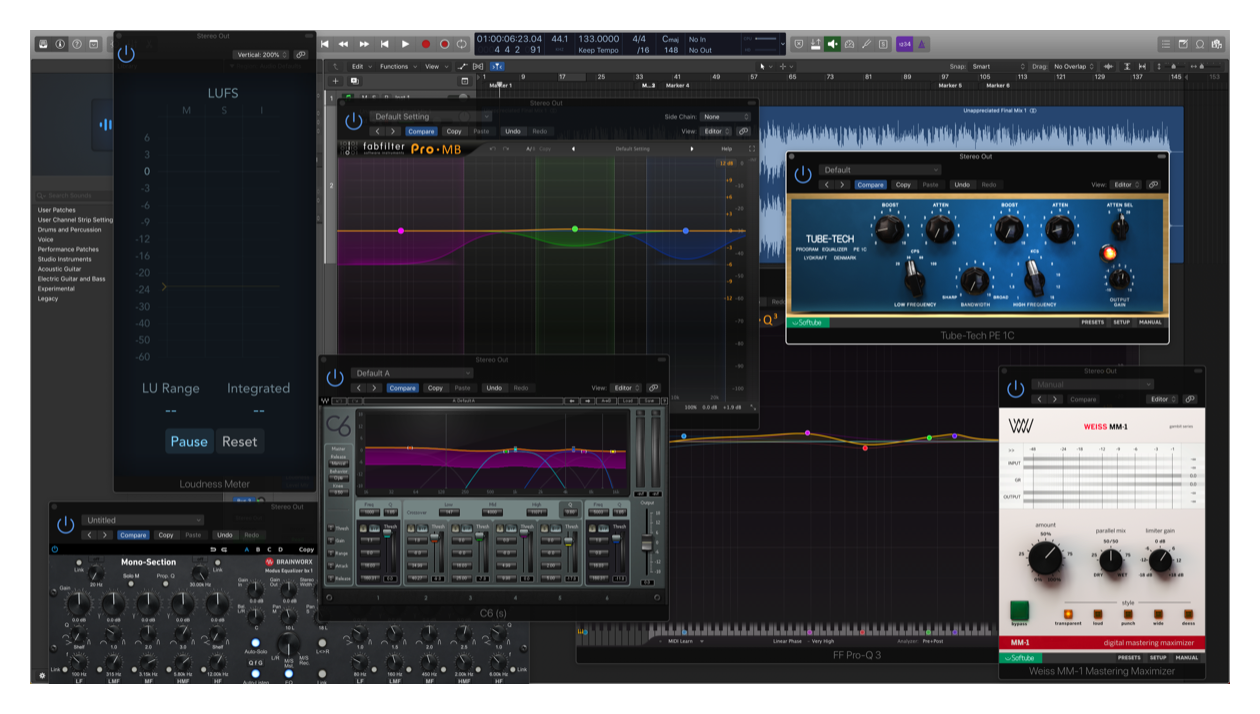Open the Untitled preset dropdown in Brainworx window
The height and width of the screenshot is (714, 1260).
coord(143,520)
